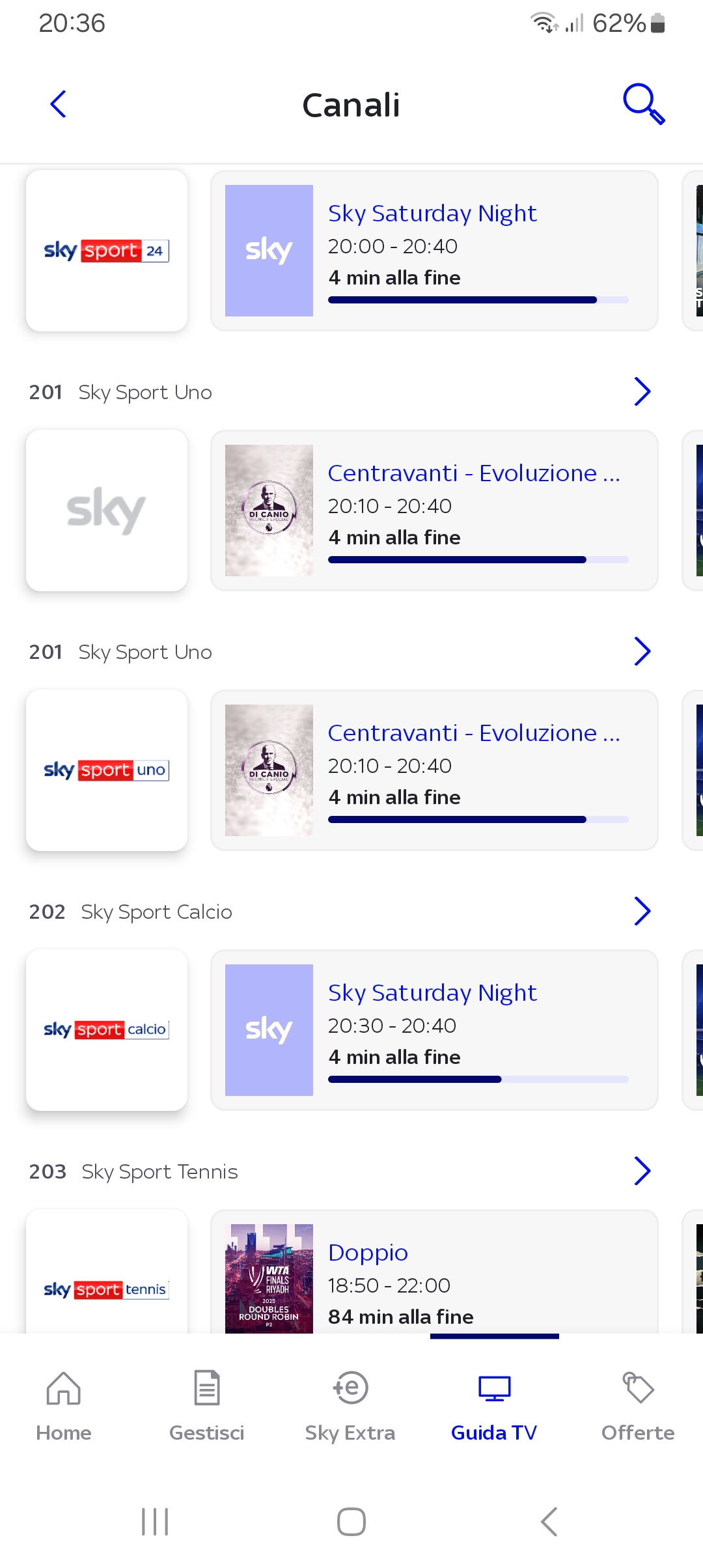
Task: Open the Sky Extra tab icon
Action: pos(350,1388)
